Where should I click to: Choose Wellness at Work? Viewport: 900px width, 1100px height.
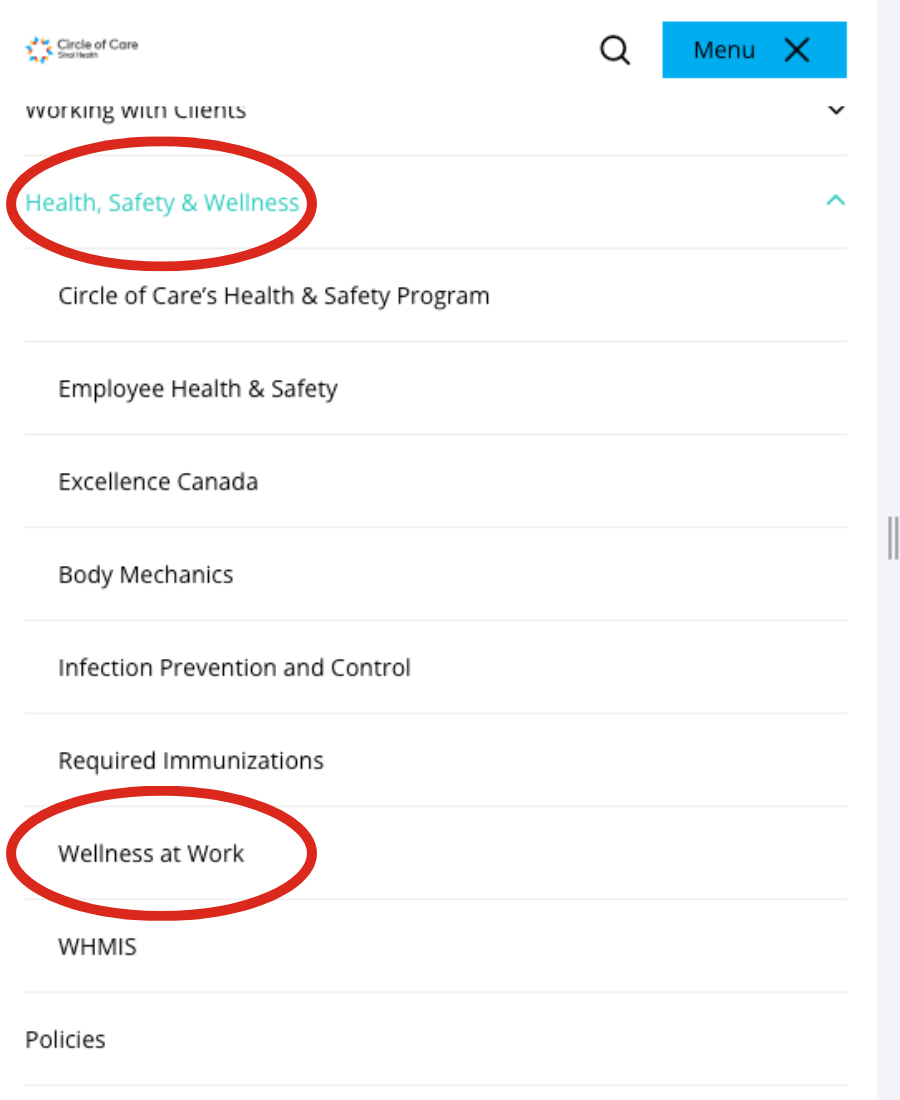pos(151,854)
